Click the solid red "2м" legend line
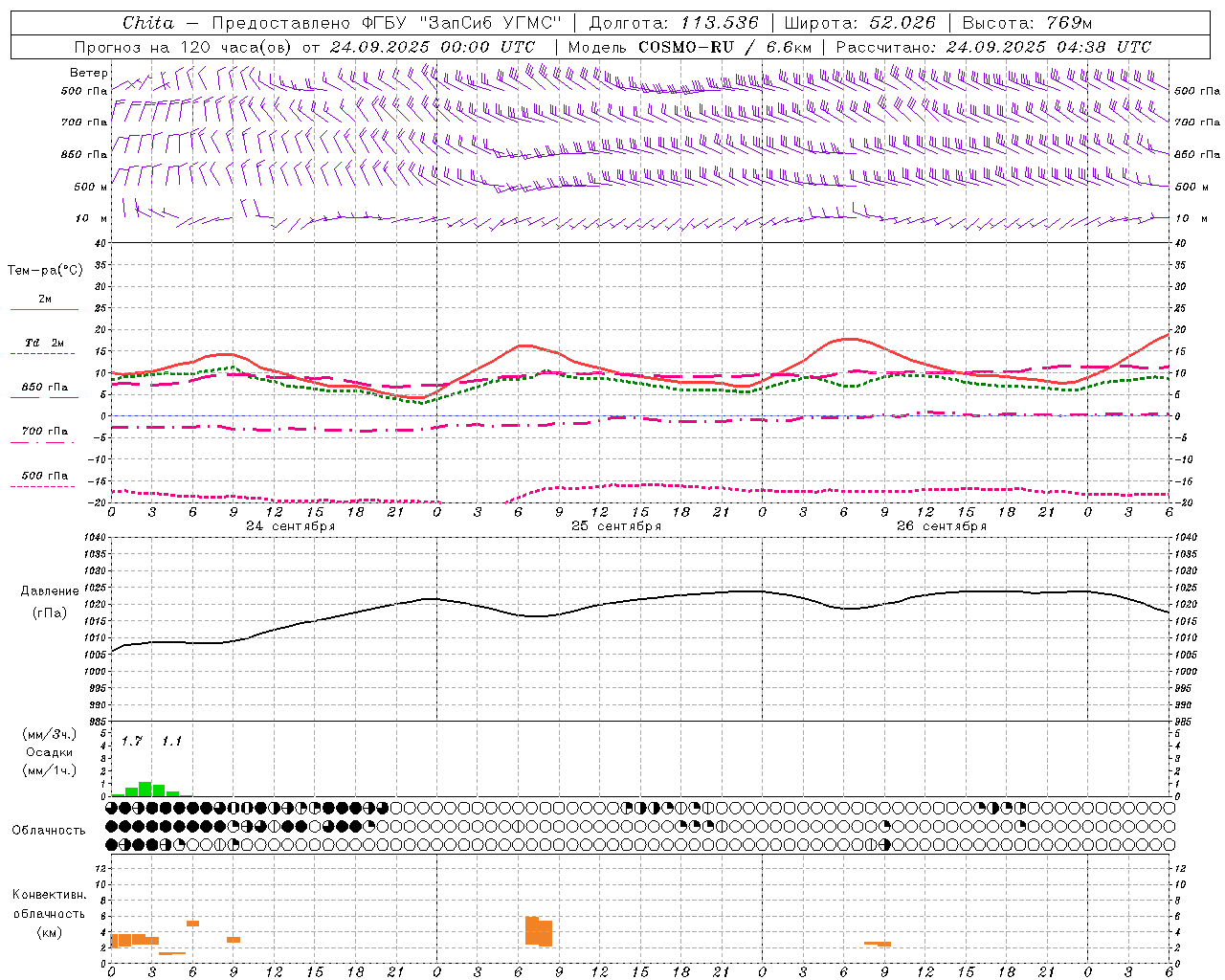 [44, 309]
